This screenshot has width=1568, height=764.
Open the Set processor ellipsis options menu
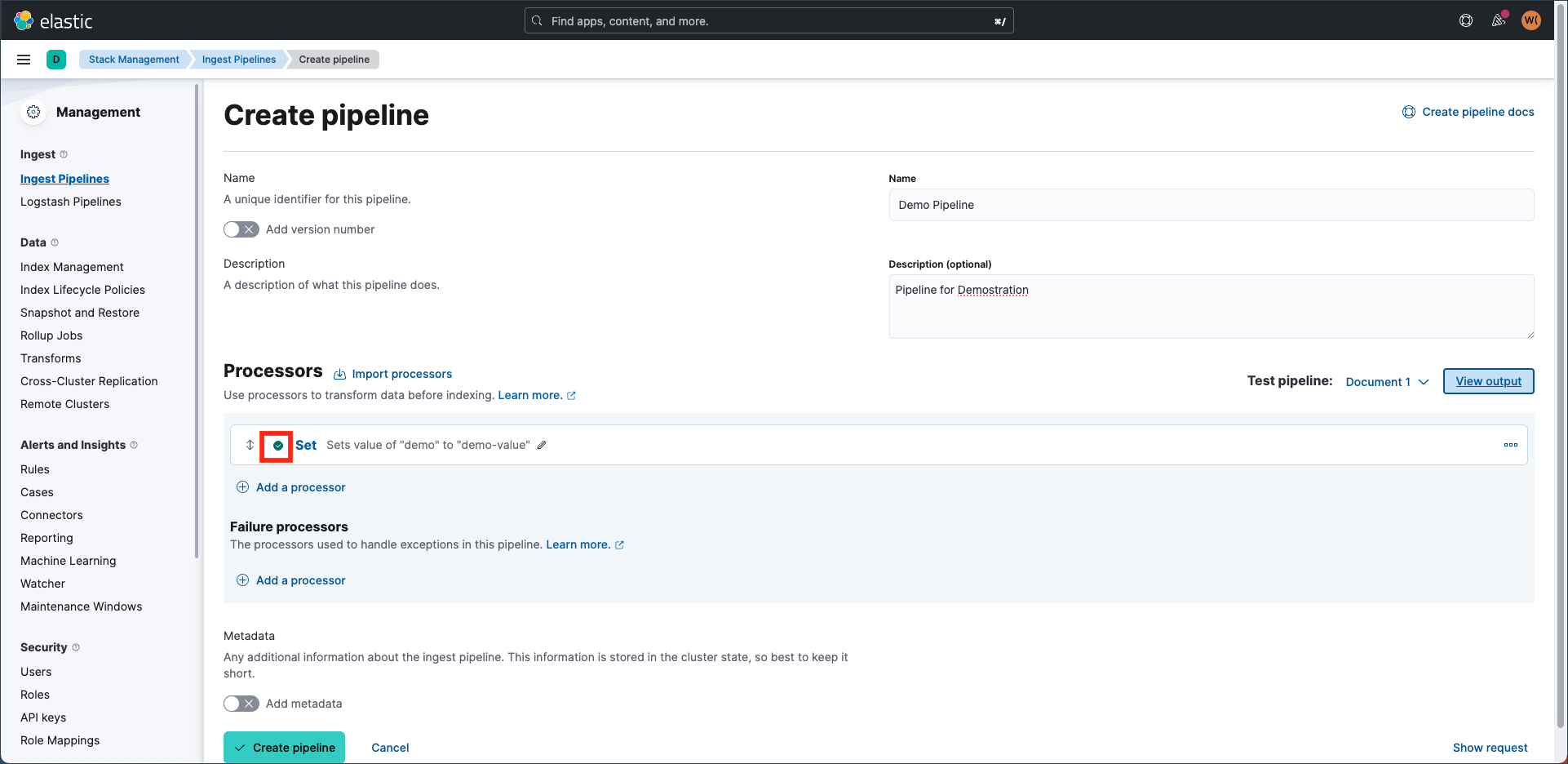1511,445
